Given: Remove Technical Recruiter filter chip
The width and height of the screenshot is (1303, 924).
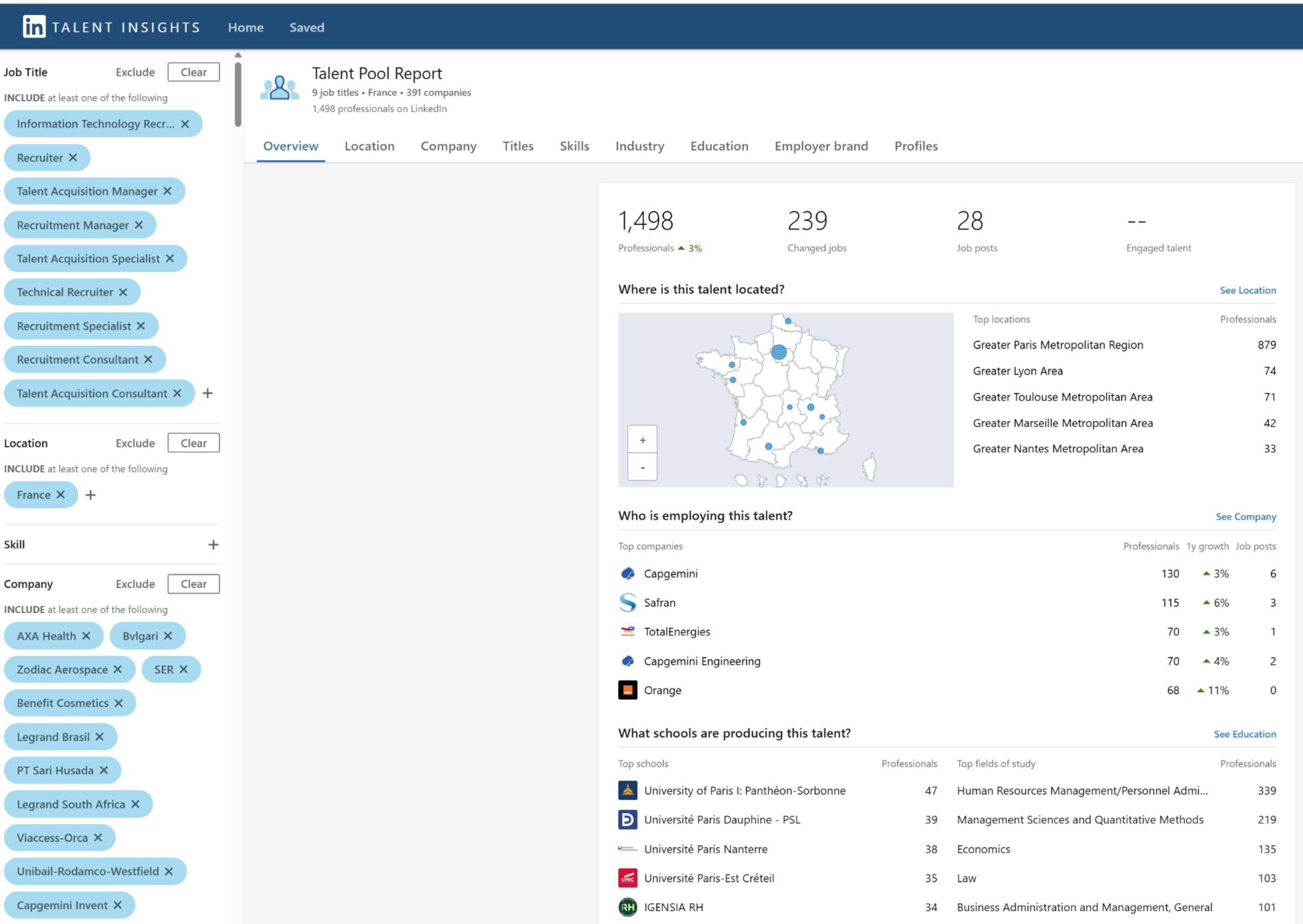Looking at the screenshot, I should [x=123, y=293].
